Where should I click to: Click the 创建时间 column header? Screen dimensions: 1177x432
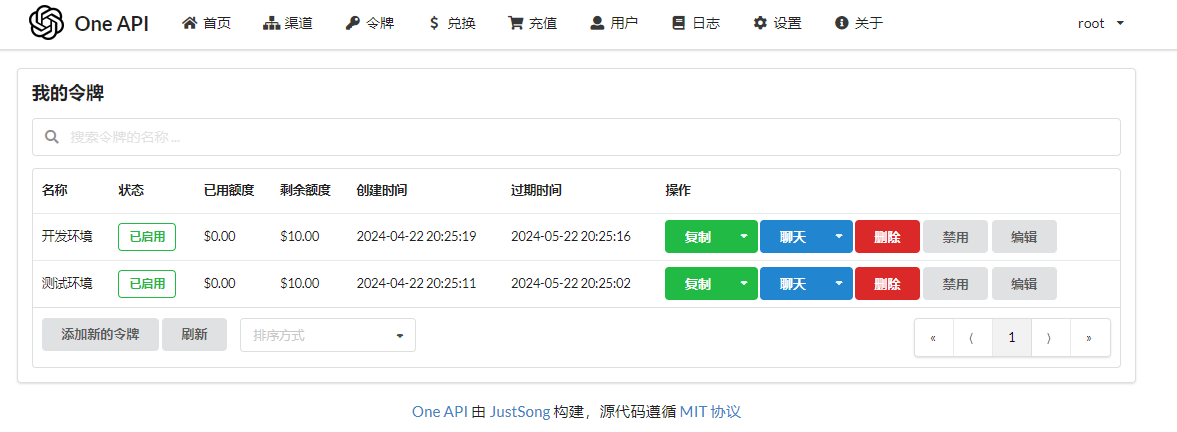[382, 190]
